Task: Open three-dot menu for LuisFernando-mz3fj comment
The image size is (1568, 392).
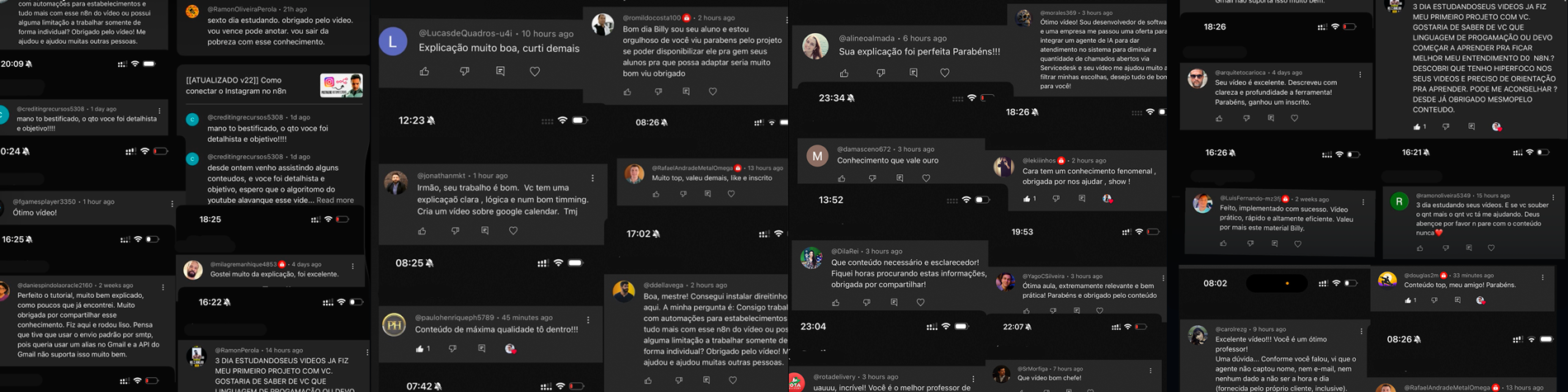Action: (1363, 202)
